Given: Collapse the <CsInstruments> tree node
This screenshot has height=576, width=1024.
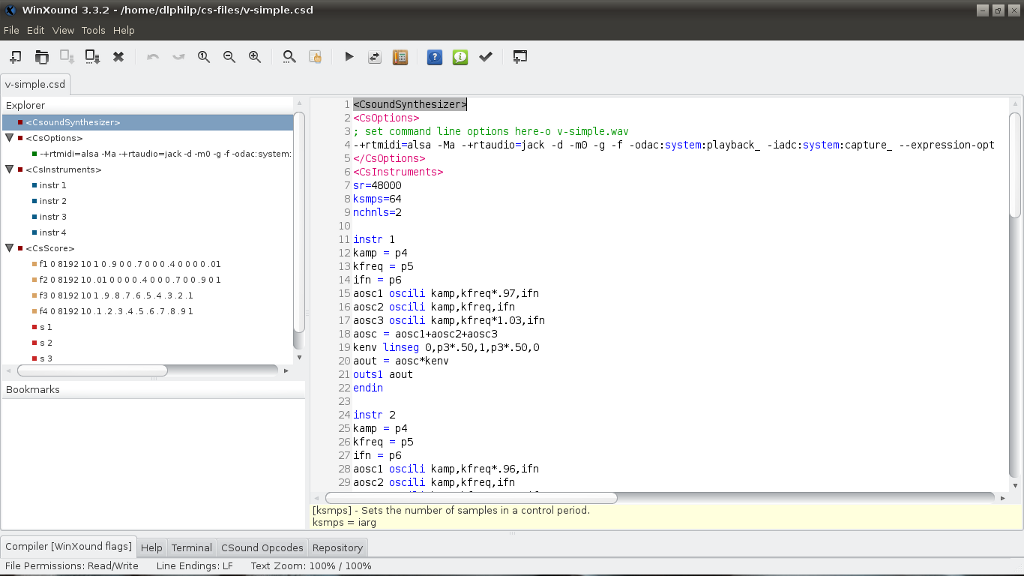Looking at the screenshot, I should [9, 169].
